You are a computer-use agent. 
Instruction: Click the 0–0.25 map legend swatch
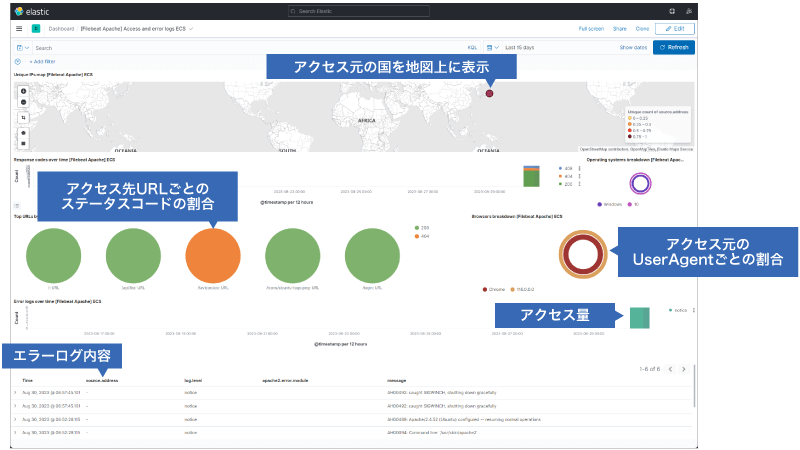point(630,118)
